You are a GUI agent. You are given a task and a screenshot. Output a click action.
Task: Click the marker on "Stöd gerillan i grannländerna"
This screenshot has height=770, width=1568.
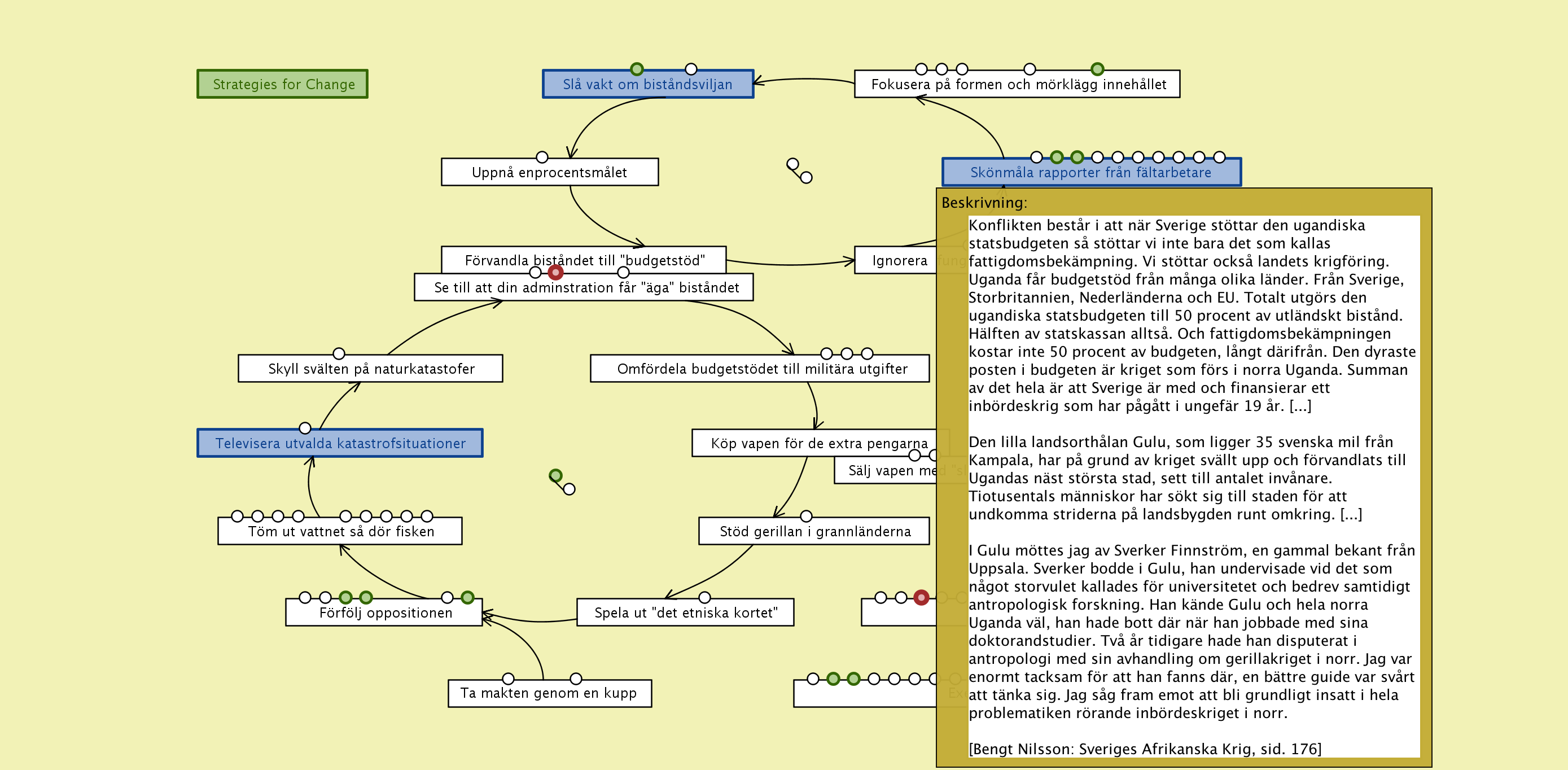coord(806,516)
